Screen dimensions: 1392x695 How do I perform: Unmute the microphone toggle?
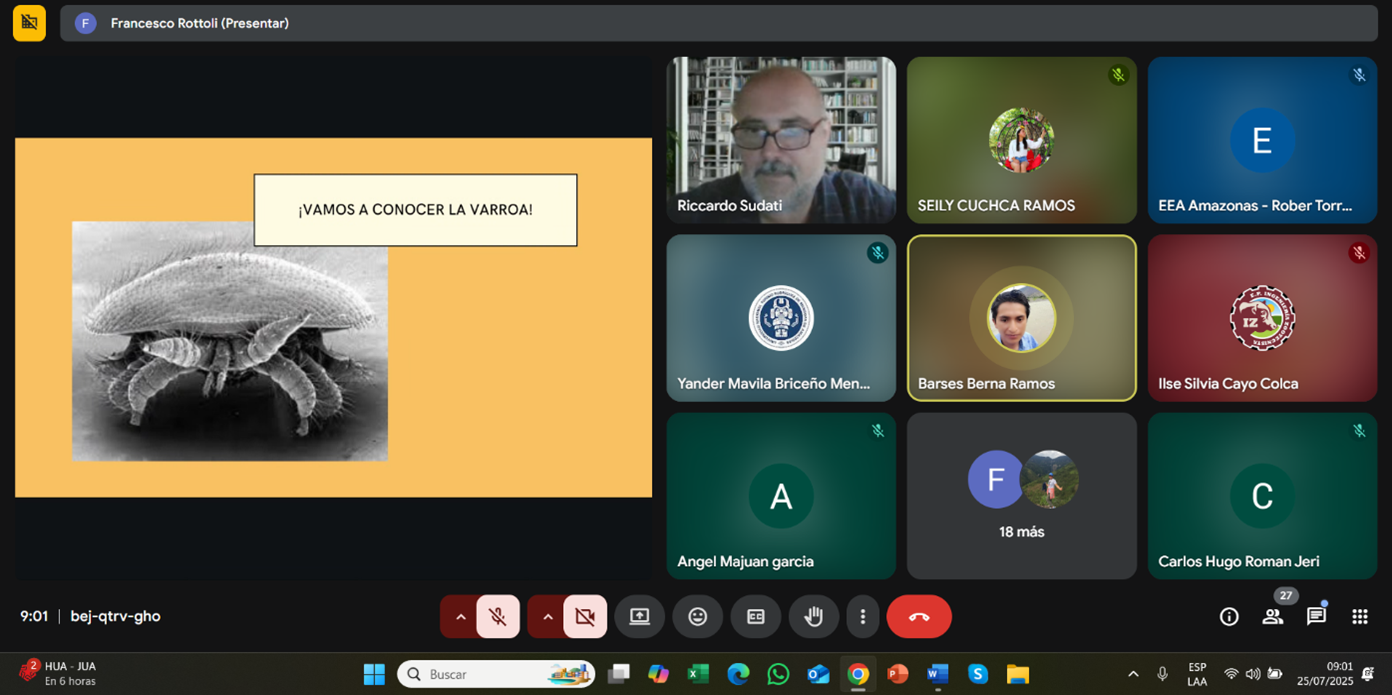coord(497,617)
